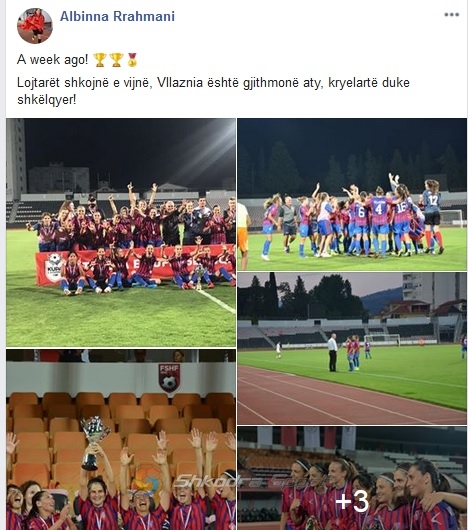This screenshot has height=530, width=468.
Task: Click the man in white shirt on field
Action: (x=332, y=353)
